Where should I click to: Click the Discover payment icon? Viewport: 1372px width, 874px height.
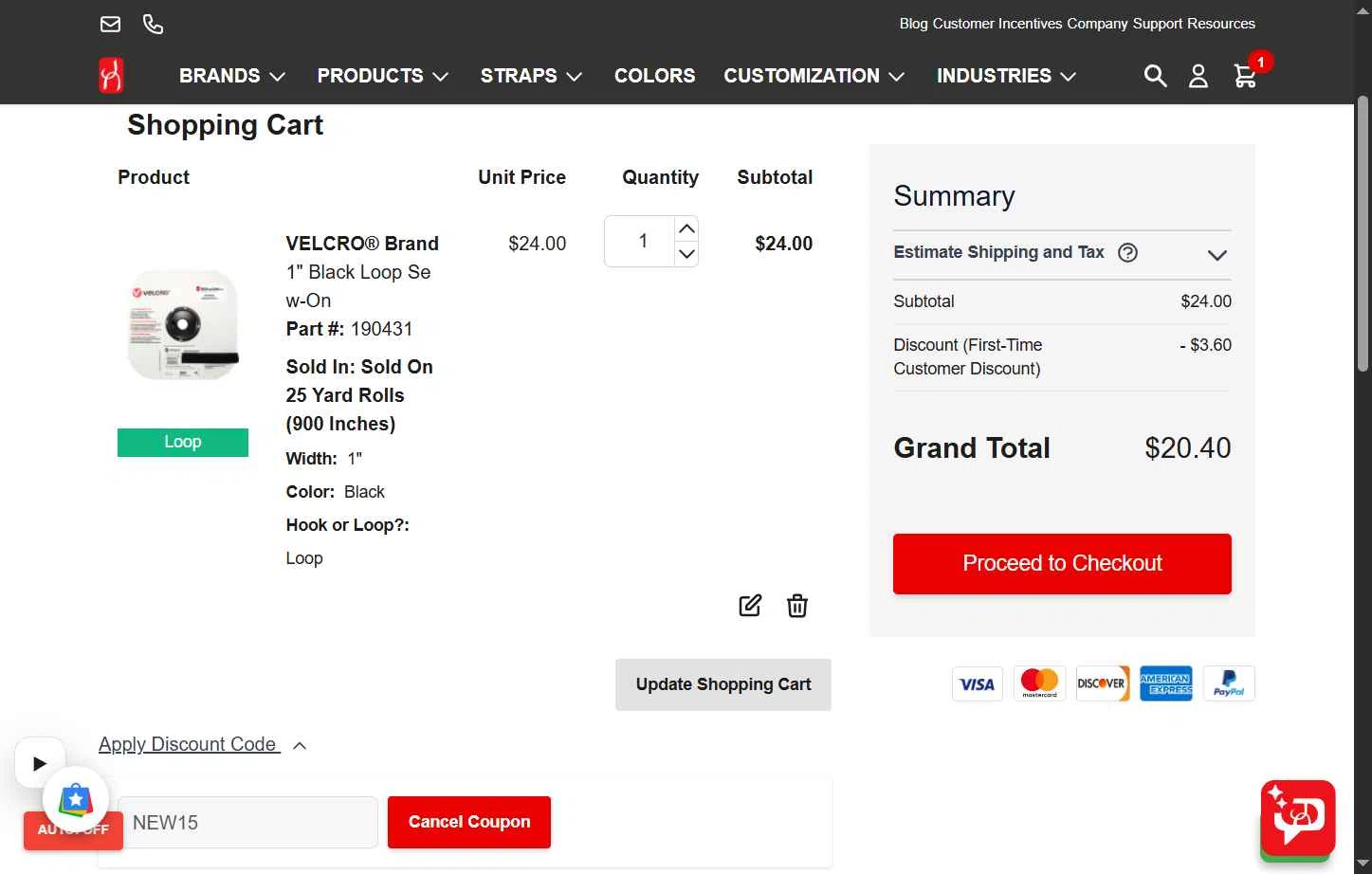coord(1103,683)
